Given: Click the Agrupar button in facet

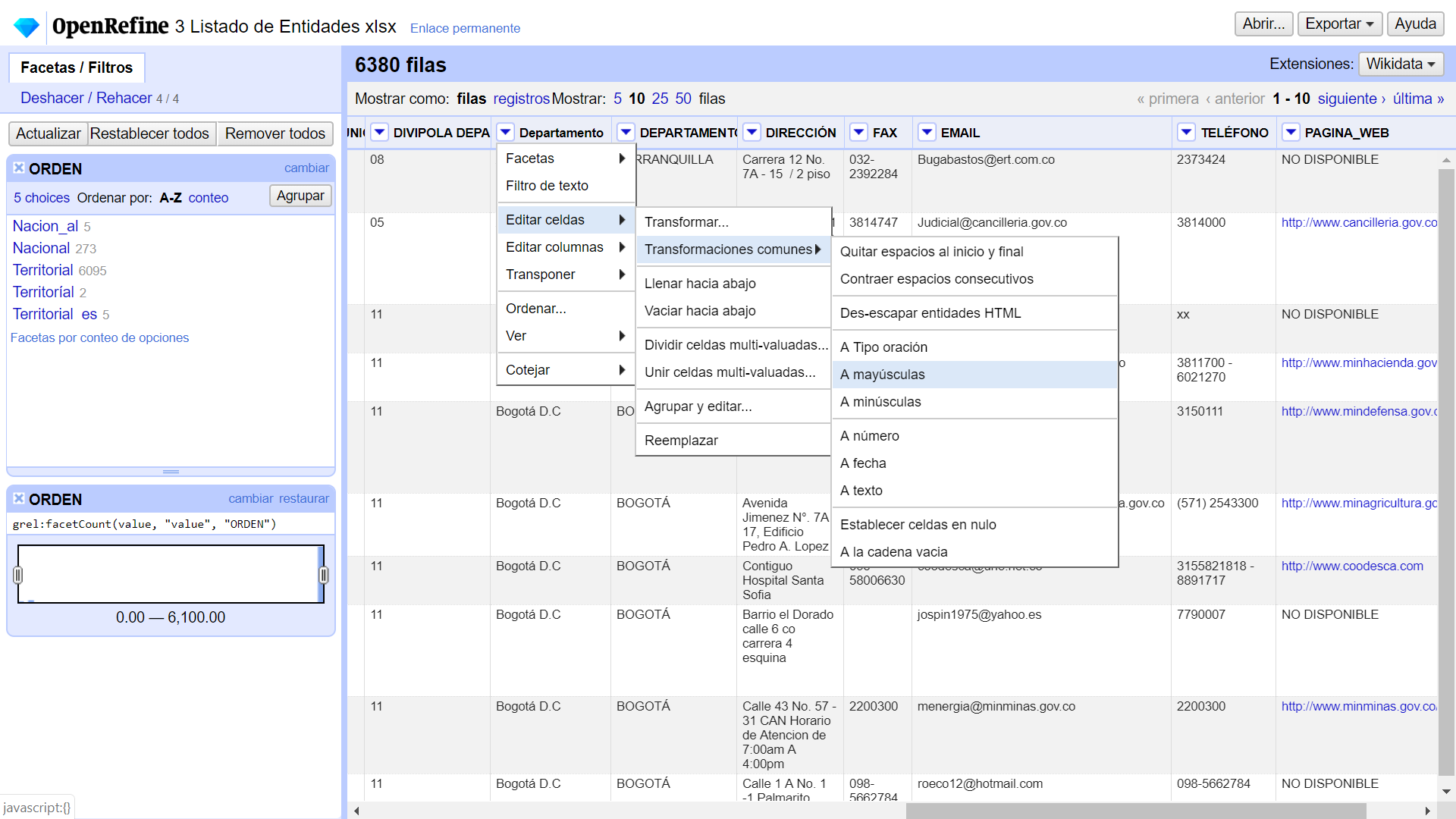Looking at the screenshot, I should 300,196.
